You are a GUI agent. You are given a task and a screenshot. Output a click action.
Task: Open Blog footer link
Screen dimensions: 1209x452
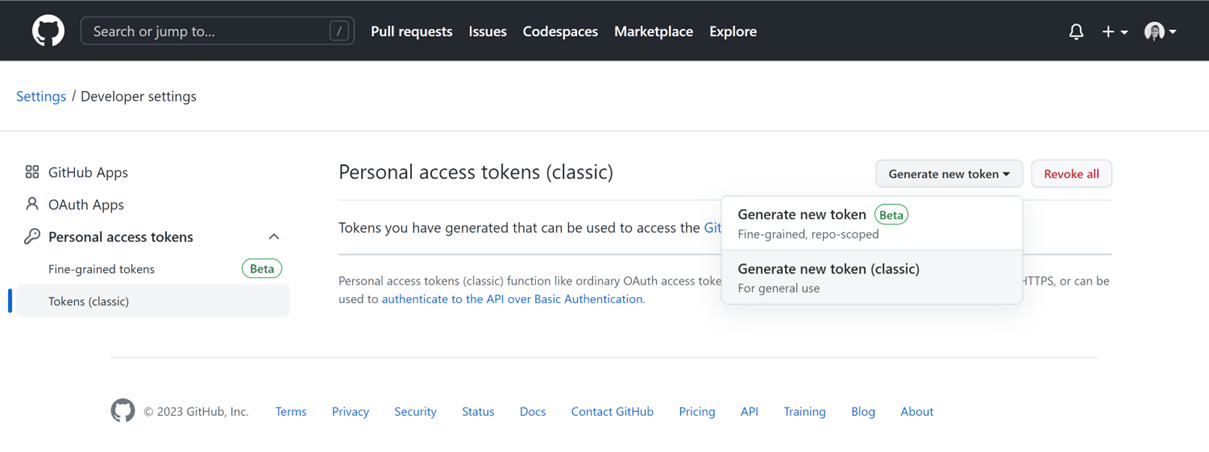(863, 411)
